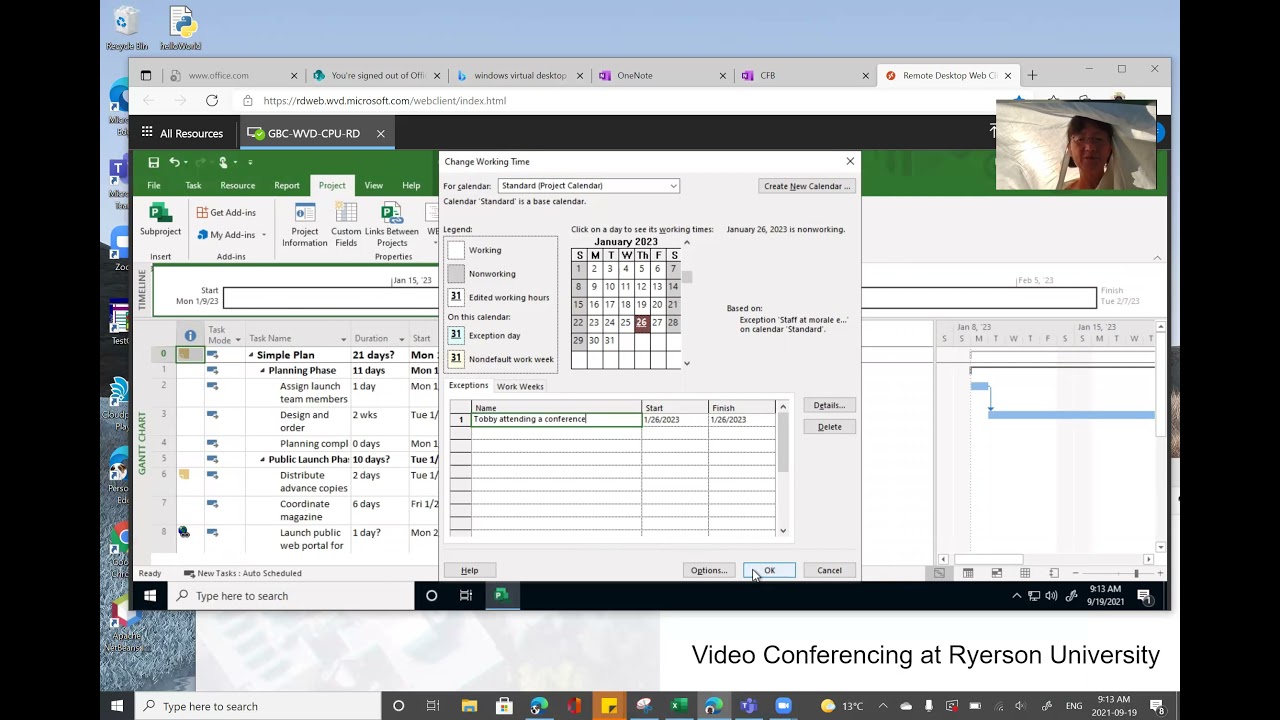Screen dimensions: 1280x720
Task: Click OK in Change Working Time
Action: coord(769,570)
